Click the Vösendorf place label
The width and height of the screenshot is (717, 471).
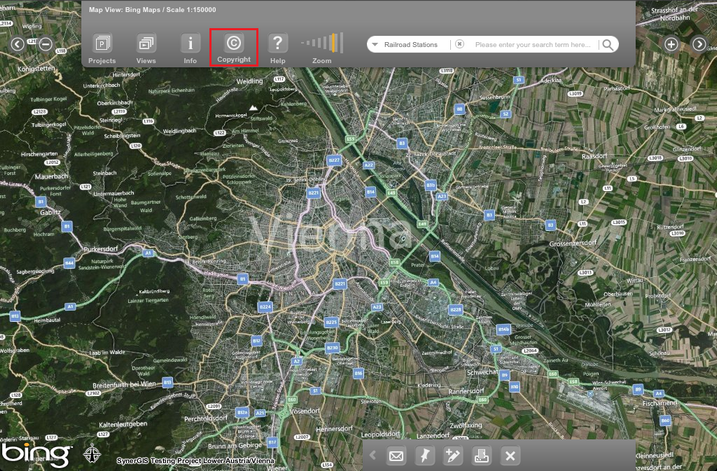305,411
